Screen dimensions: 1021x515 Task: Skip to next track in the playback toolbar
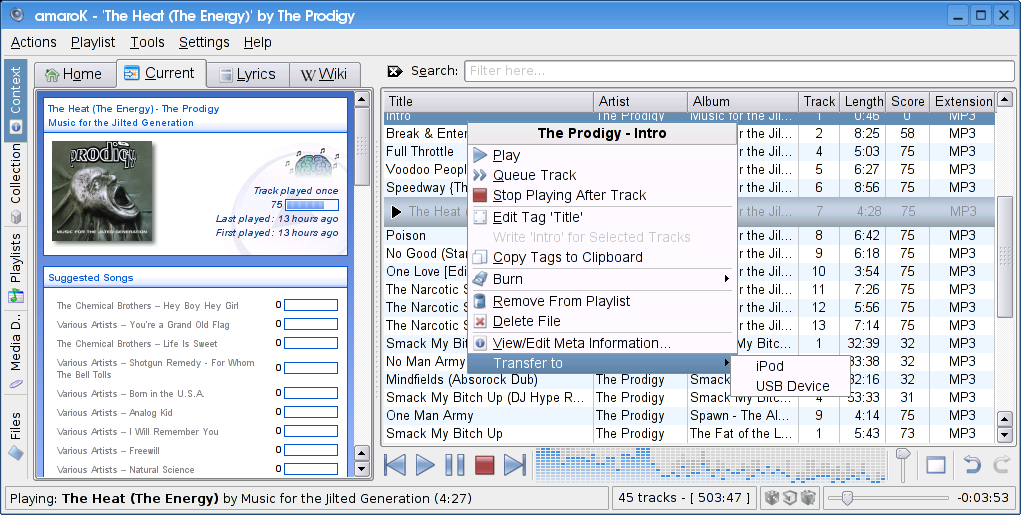click(514, 465)
